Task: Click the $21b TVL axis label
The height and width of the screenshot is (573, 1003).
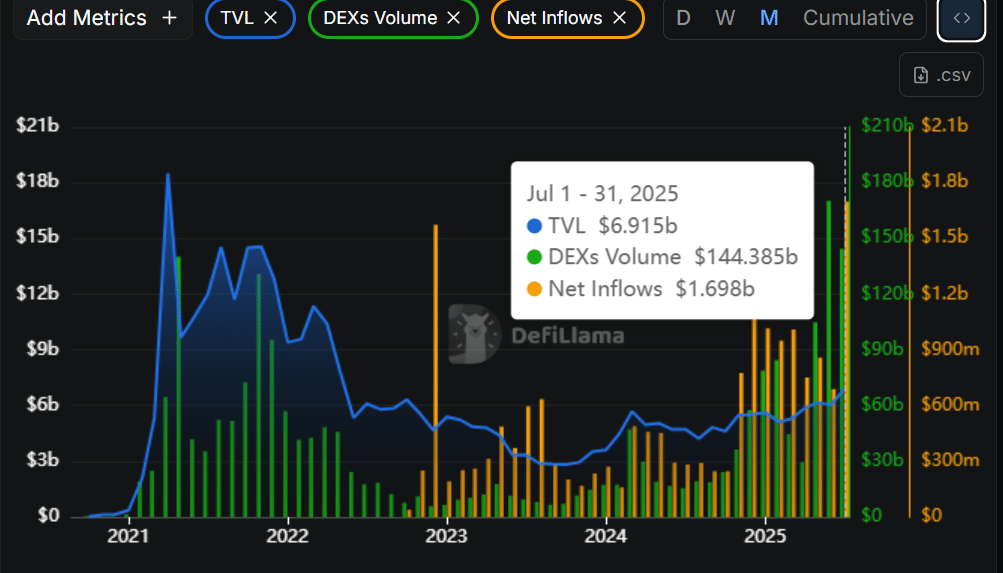Action: click(38, 125)
